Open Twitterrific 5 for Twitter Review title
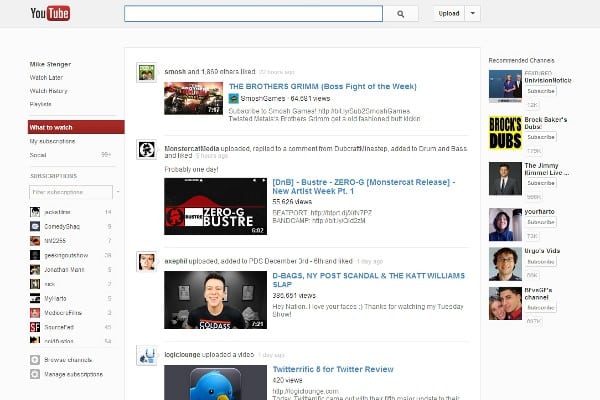The image size is (600, 400). [333, 369]
